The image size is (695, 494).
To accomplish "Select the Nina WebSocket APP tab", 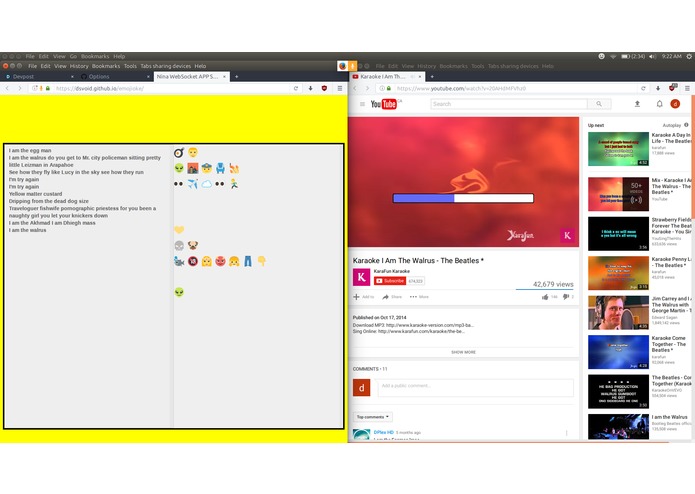I will pyautogui.click(x=191, y=77).
